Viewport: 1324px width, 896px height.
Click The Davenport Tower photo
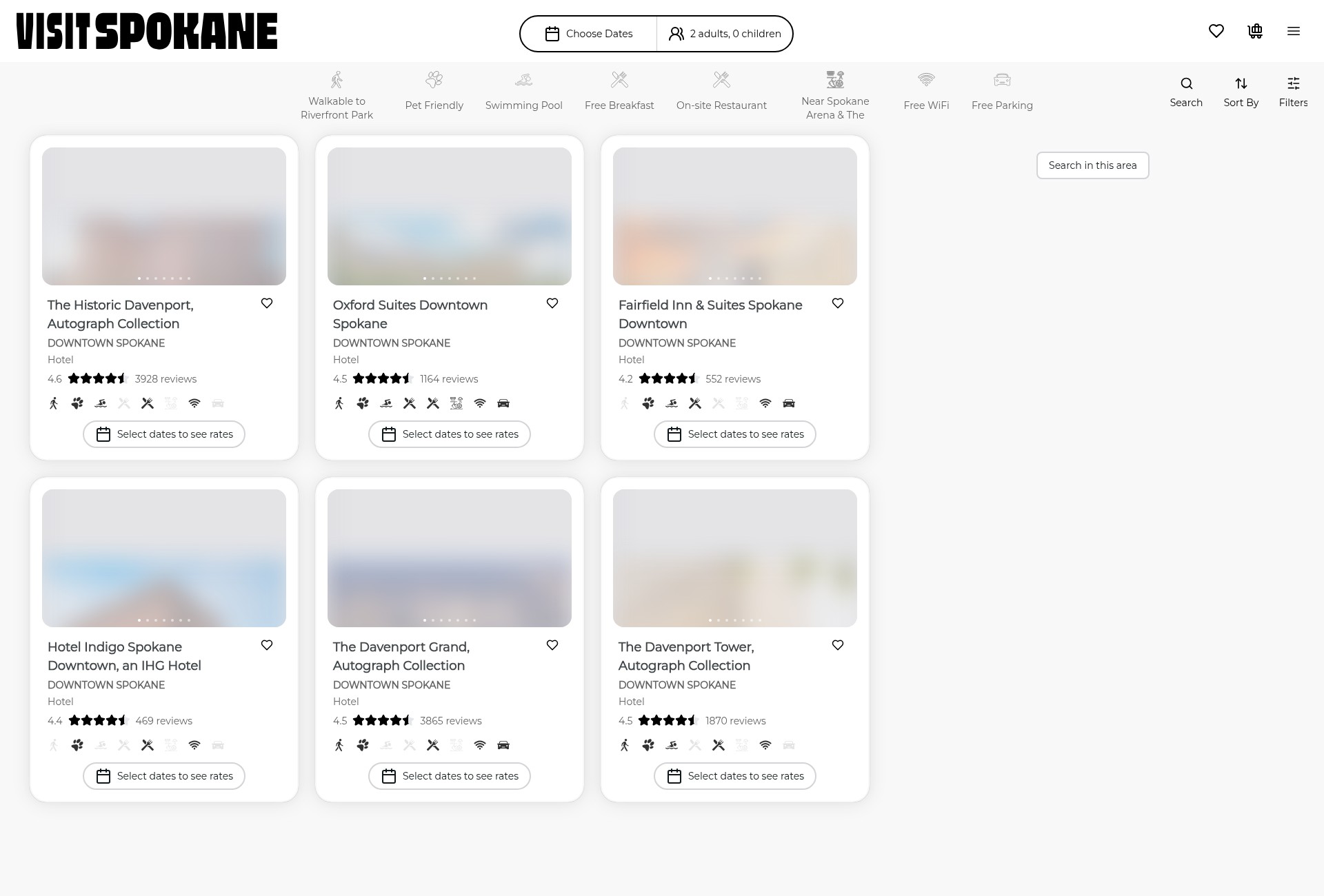pyautogui.click(x=735, y=558)
